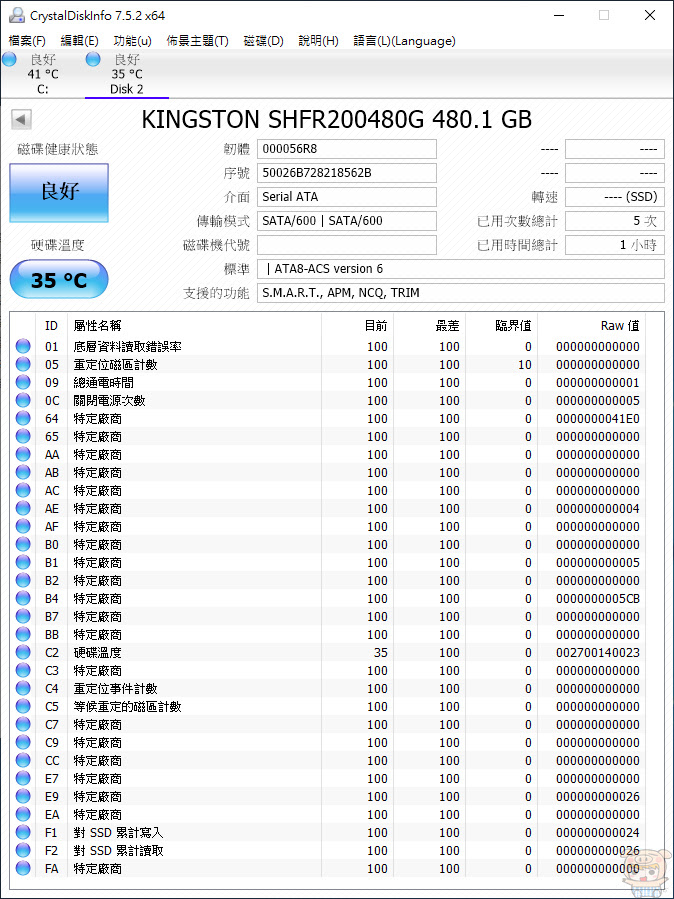The image size is (674, 899).
Task: Select the 總通電時間 attribute row
Action: pyautogui.click(x=328, y=382)
